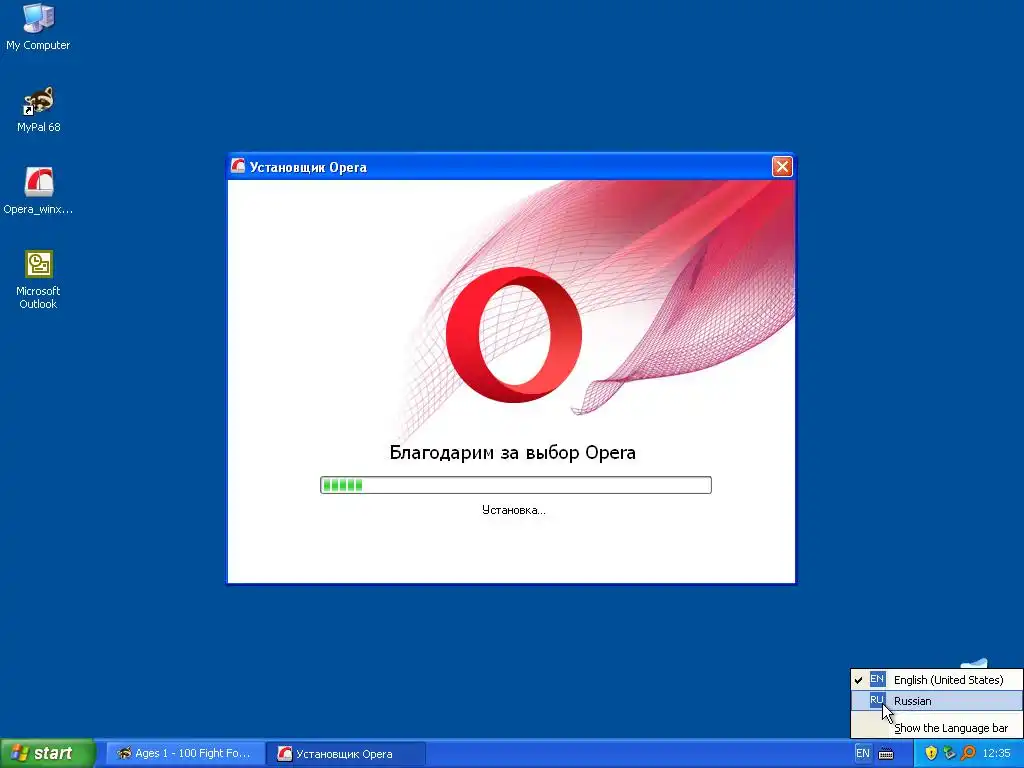Click the 'Установщик Opera' taskbar button
Viewport: 1024px width, 768px height.
347,754
